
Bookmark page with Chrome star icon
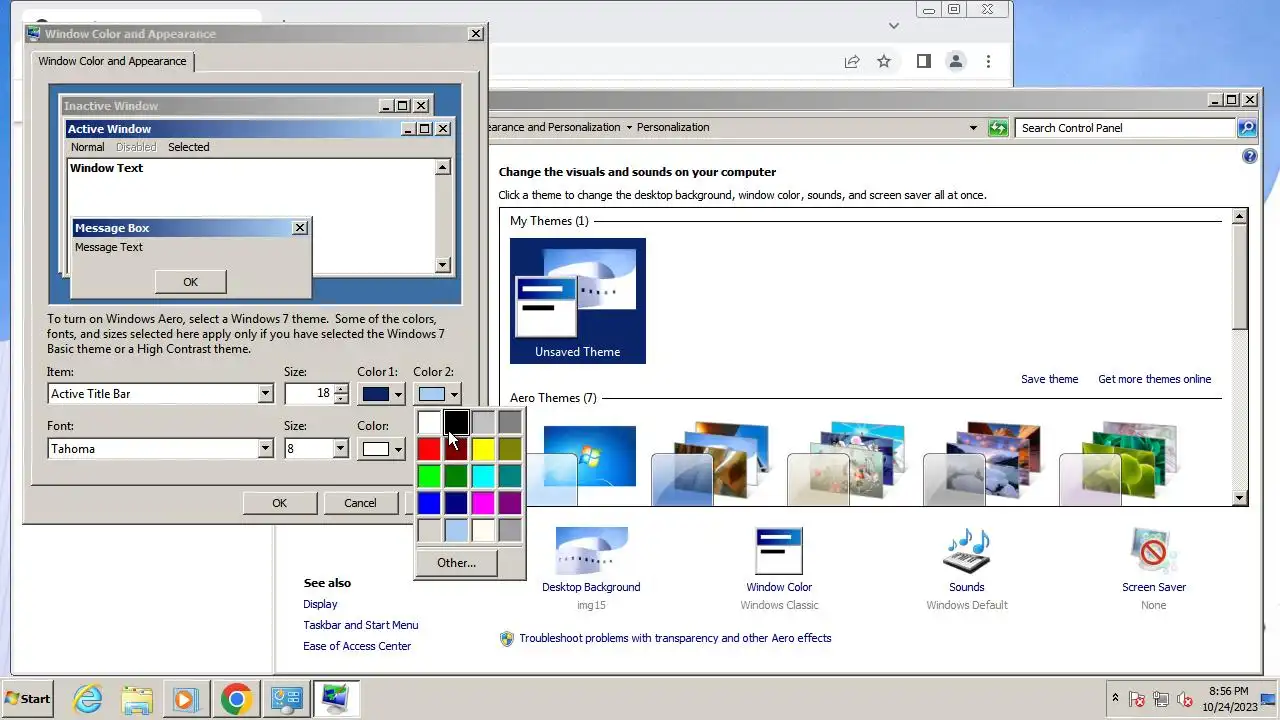(x=884, y=61)
